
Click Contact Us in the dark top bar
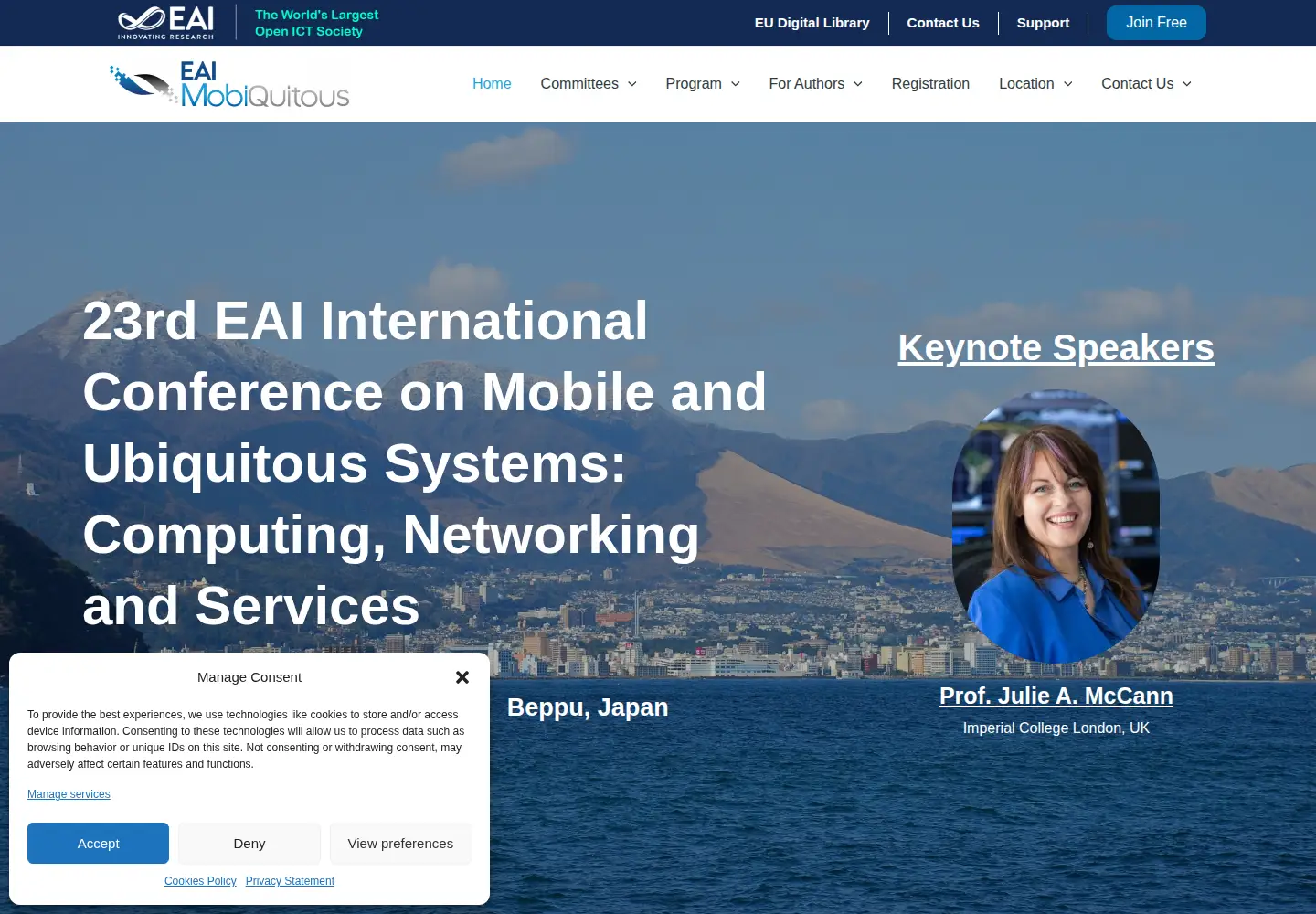943,23
